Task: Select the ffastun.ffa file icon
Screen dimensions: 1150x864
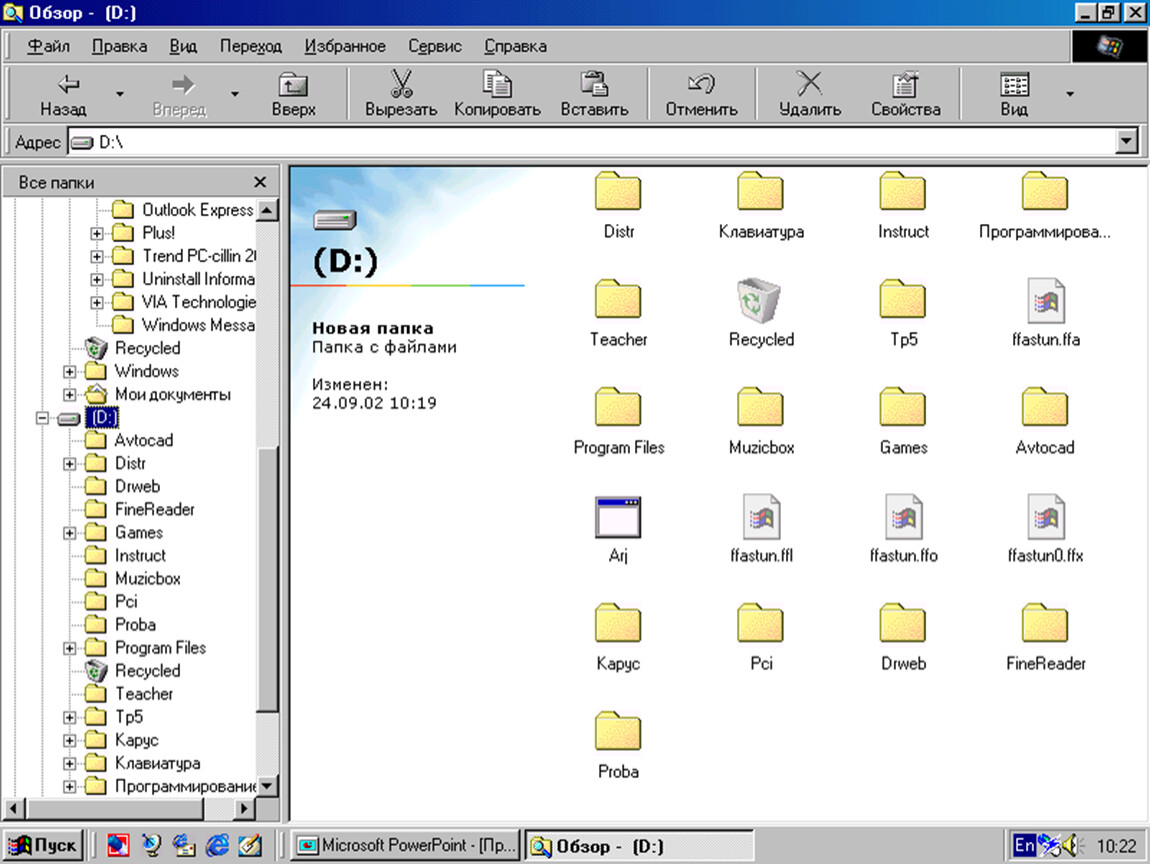Action: pos(1046,300)
